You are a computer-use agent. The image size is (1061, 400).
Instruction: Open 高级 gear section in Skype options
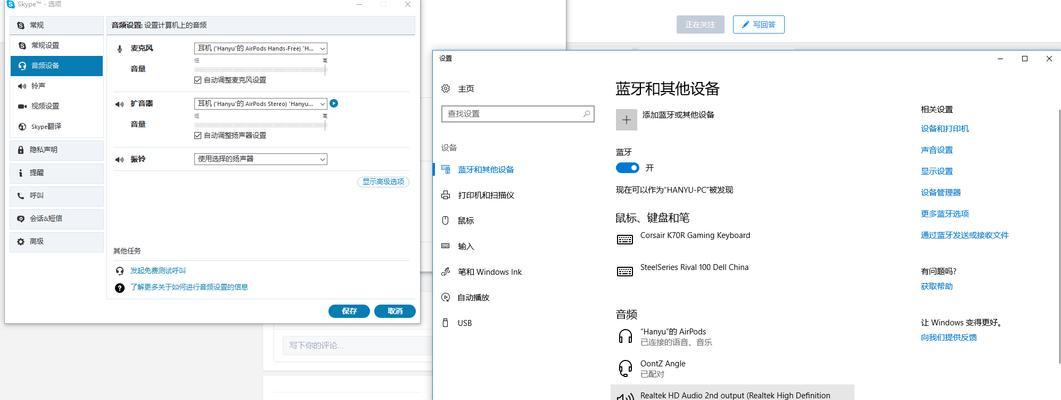tap(57, 241)
